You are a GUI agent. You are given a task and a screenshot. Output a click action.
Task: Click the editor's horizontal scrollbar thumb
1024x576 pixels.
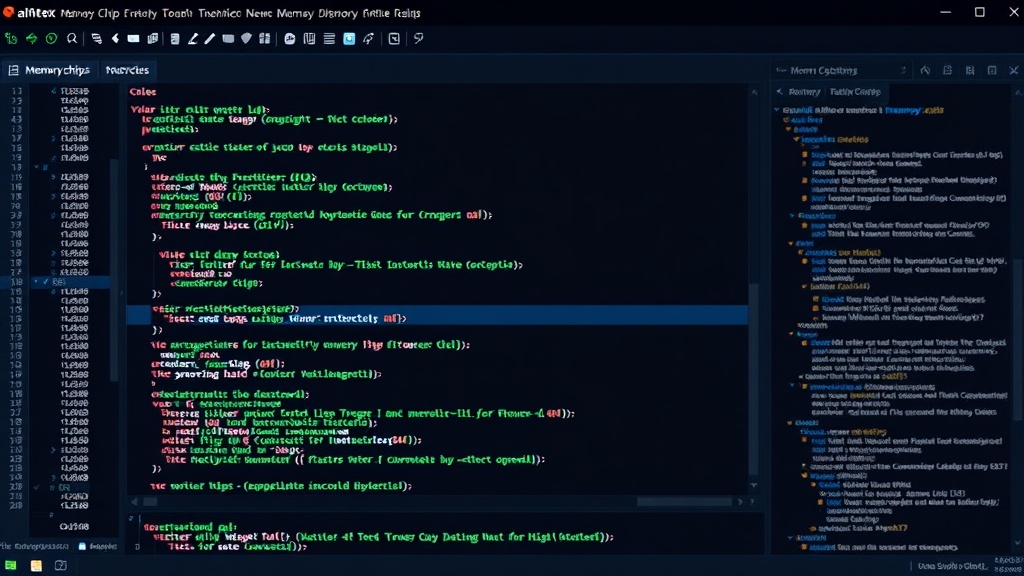point(684,502)
